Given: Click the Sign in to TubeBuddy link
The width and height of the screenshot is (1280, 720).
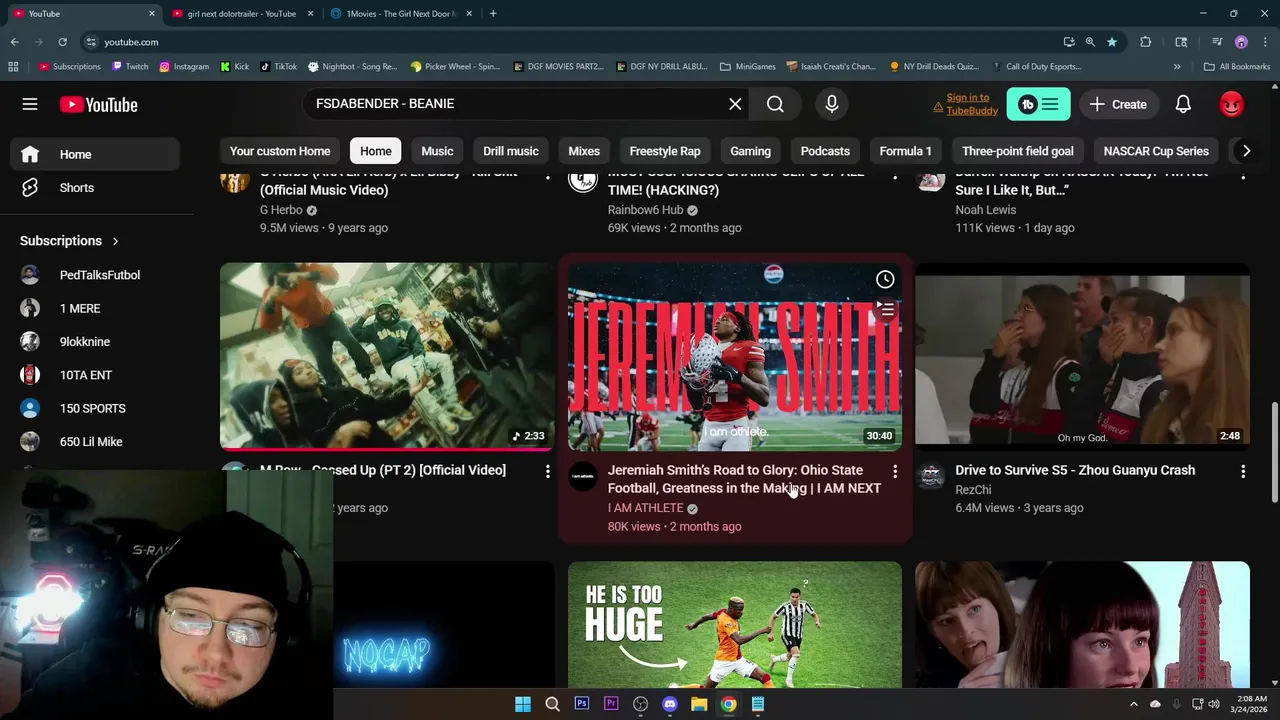Looking at the screenshot, I should 966,104.
